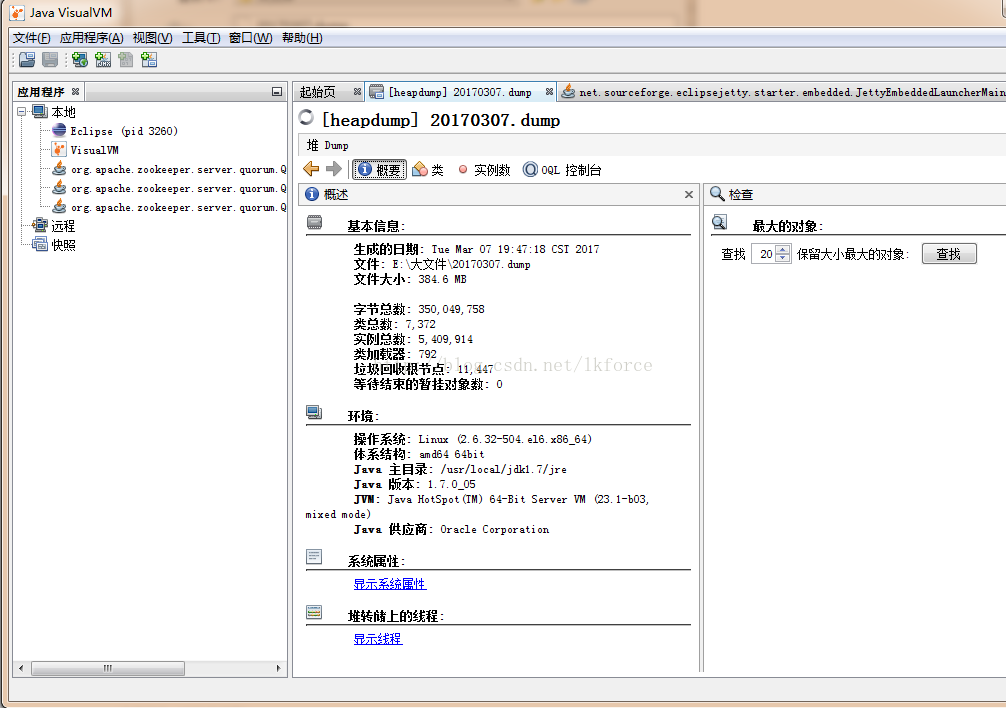Collapse the 本地 tree node

(x=21, y=112)
